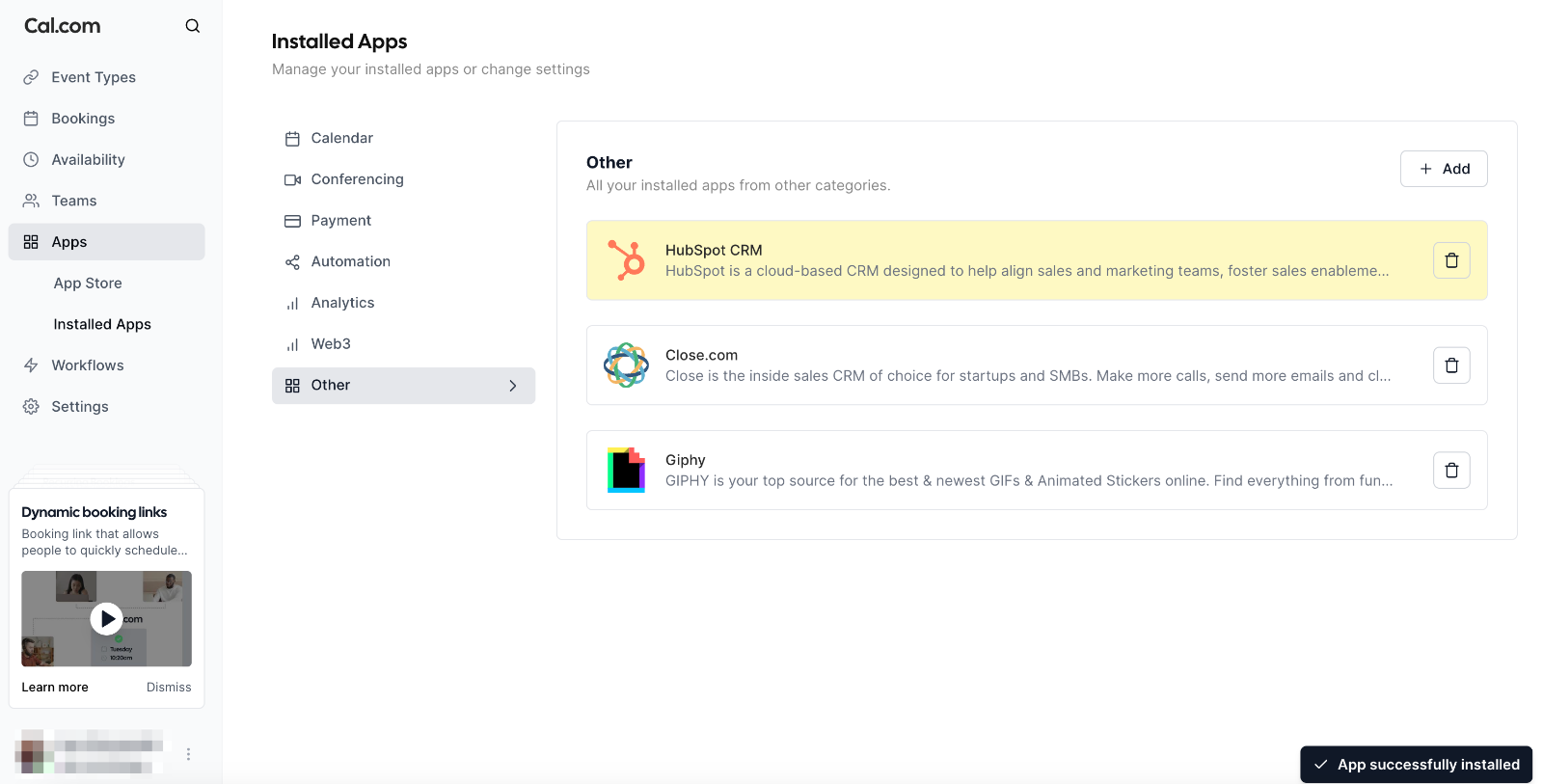Delete HubSpot CRM using trash icon
1543x784 pixels.
1451,260
